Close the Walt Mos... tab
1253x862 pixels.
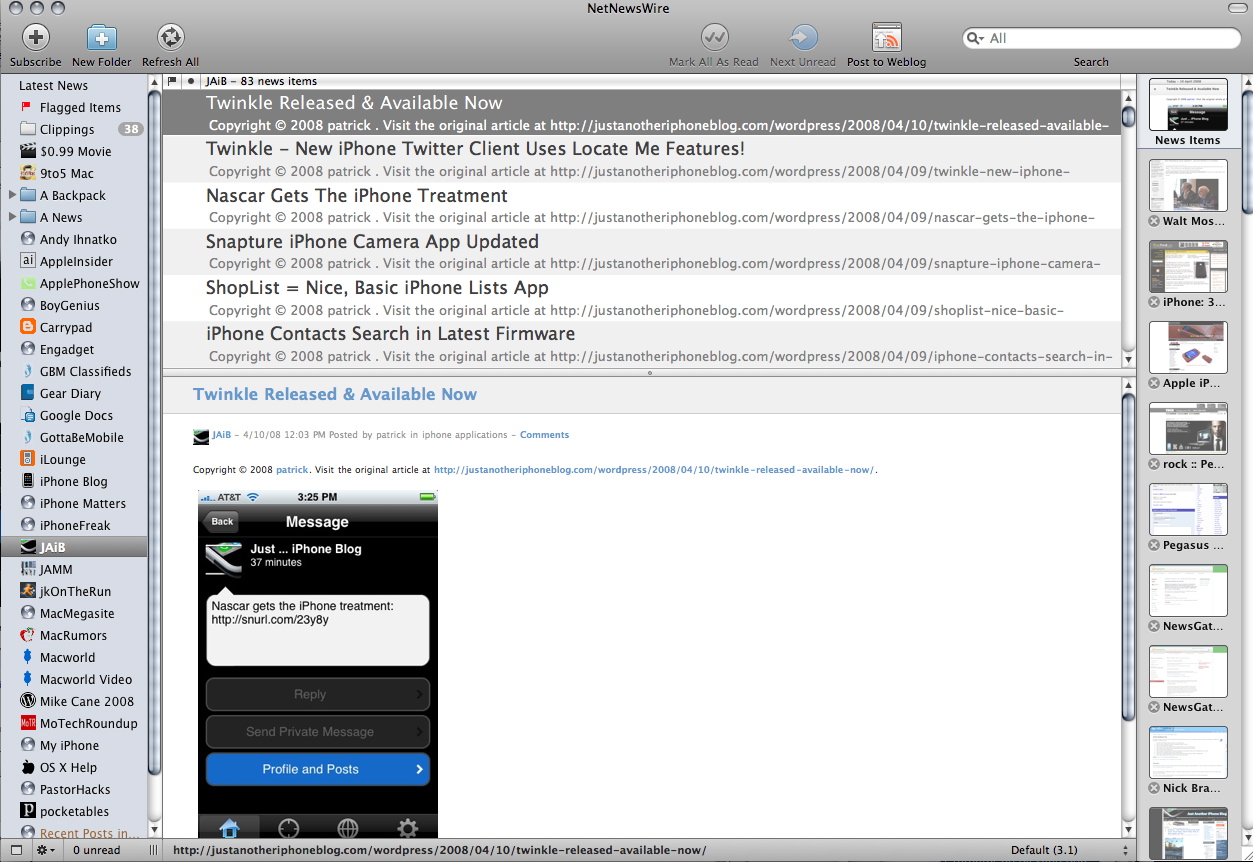point(1154,221)
